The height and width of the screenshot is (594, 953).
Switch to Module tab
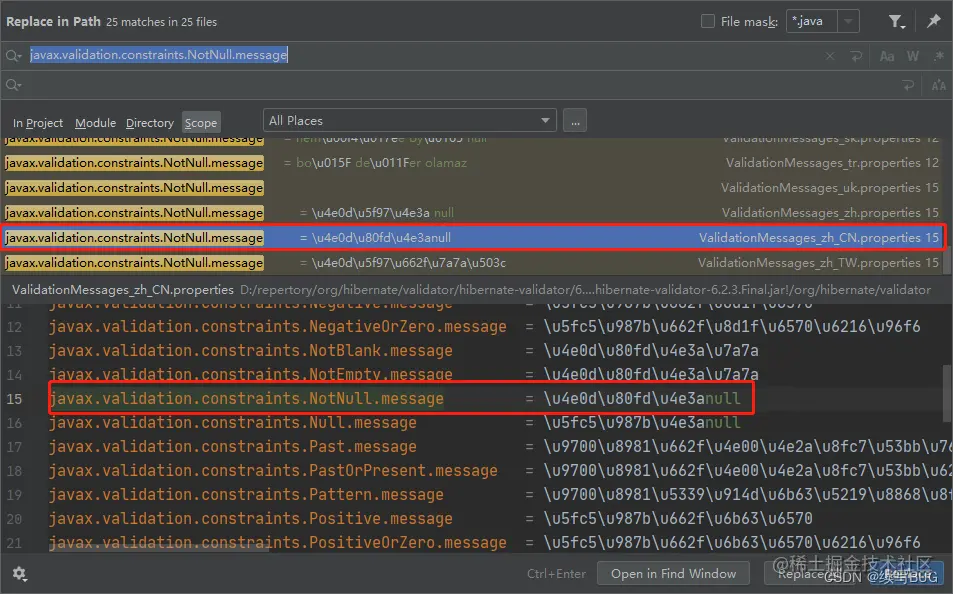95,123
